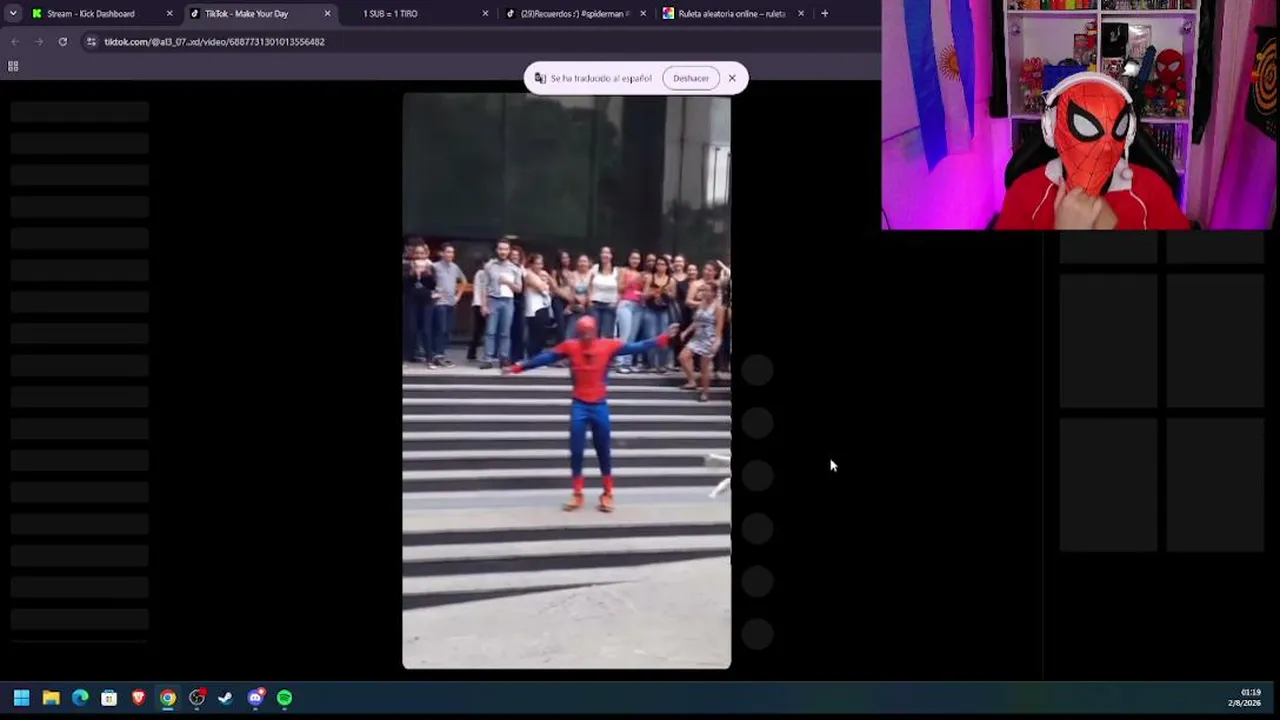Screen dimensions: 1280x720
Task: Focus the tiktok.com address bar
Action: point(480,42)
